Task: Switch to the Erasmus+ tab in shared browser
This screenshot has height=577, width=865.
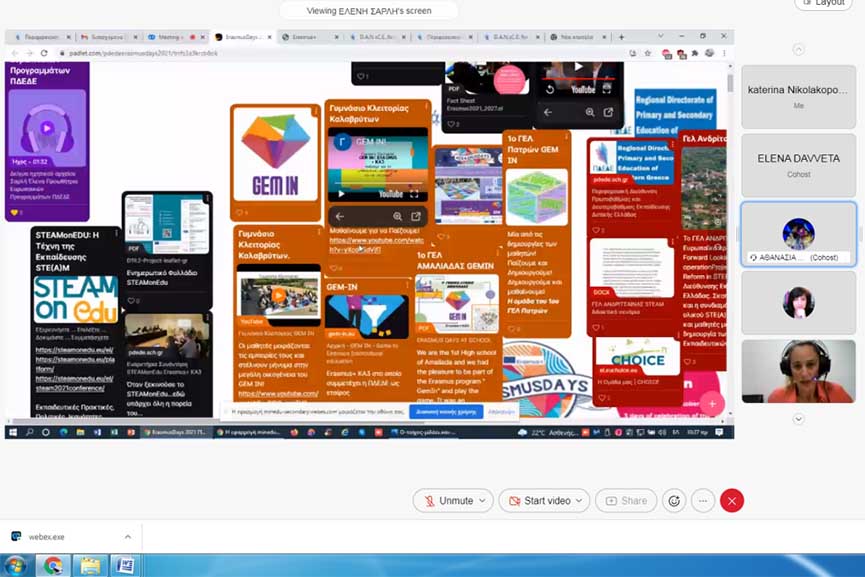Action: coord(309,37)
